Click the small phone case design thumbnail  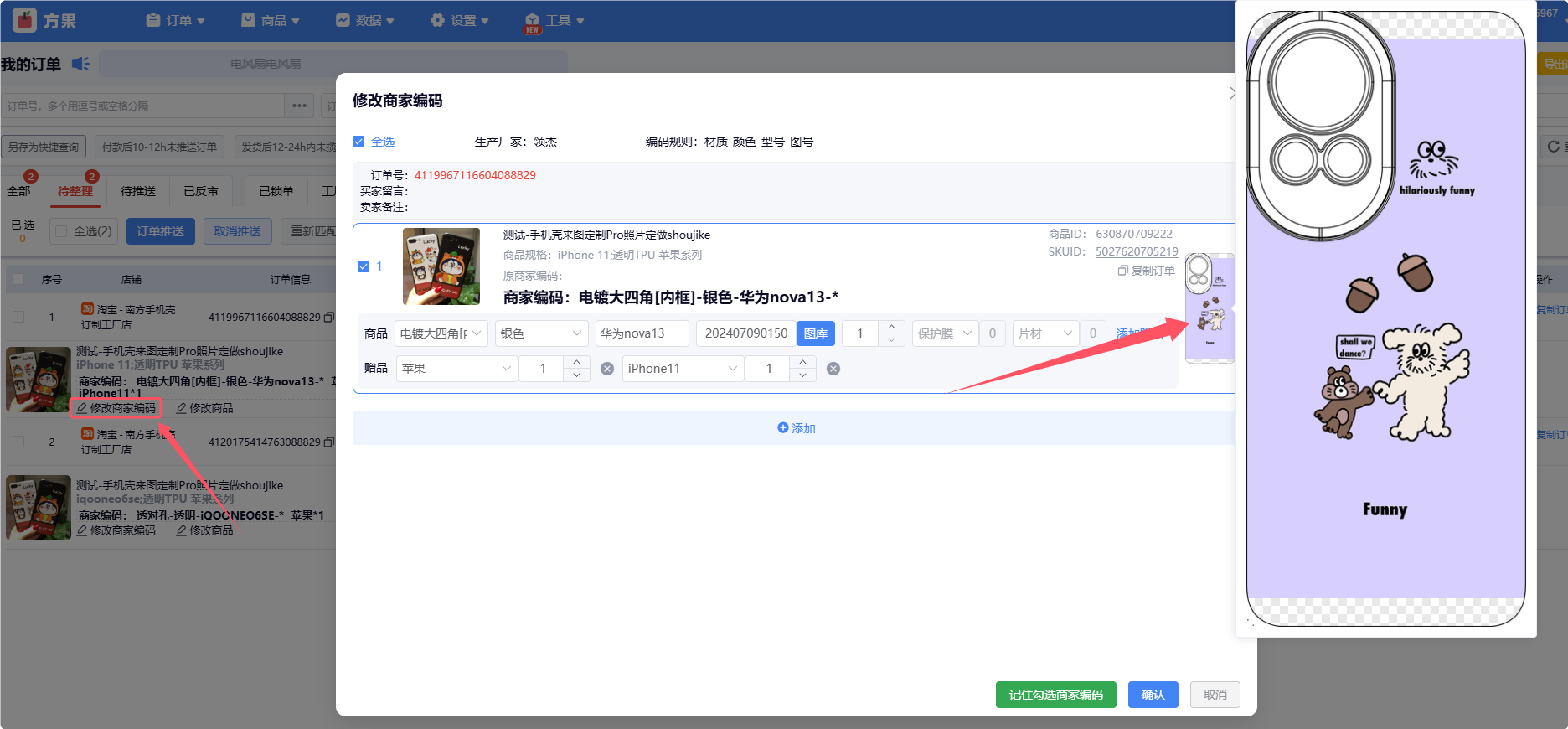(x=1210, y=308)
